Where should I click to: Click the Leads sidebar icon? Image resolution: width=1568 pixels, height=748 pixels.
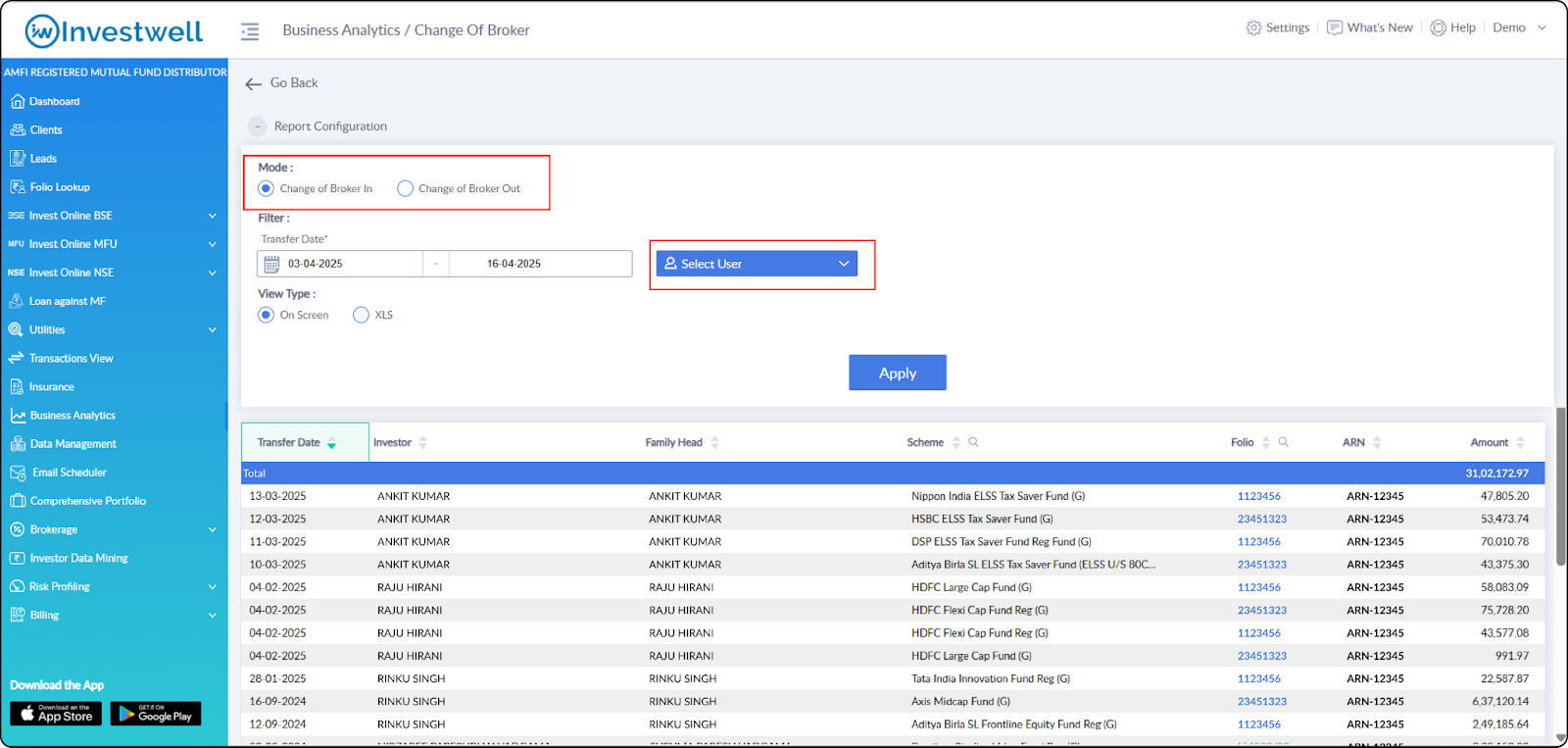point(17,158)
